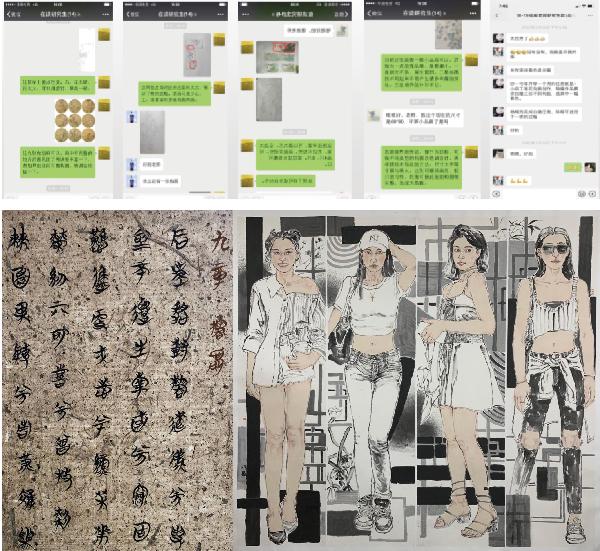Image resolution: width=600 pixels, height=551 pixels.
Task: Open the three-dot menu in the fifth chat screenshot
Action: 590,16
